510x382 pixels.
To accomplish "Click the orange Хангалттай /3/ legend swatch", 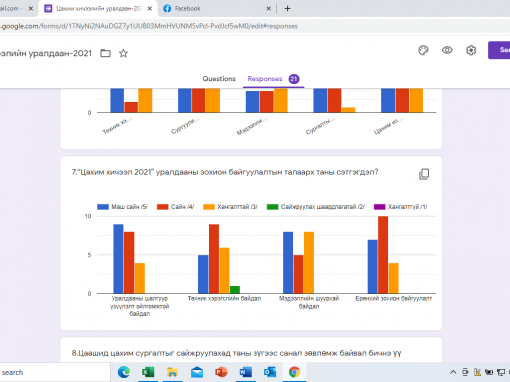I will 209,207.
